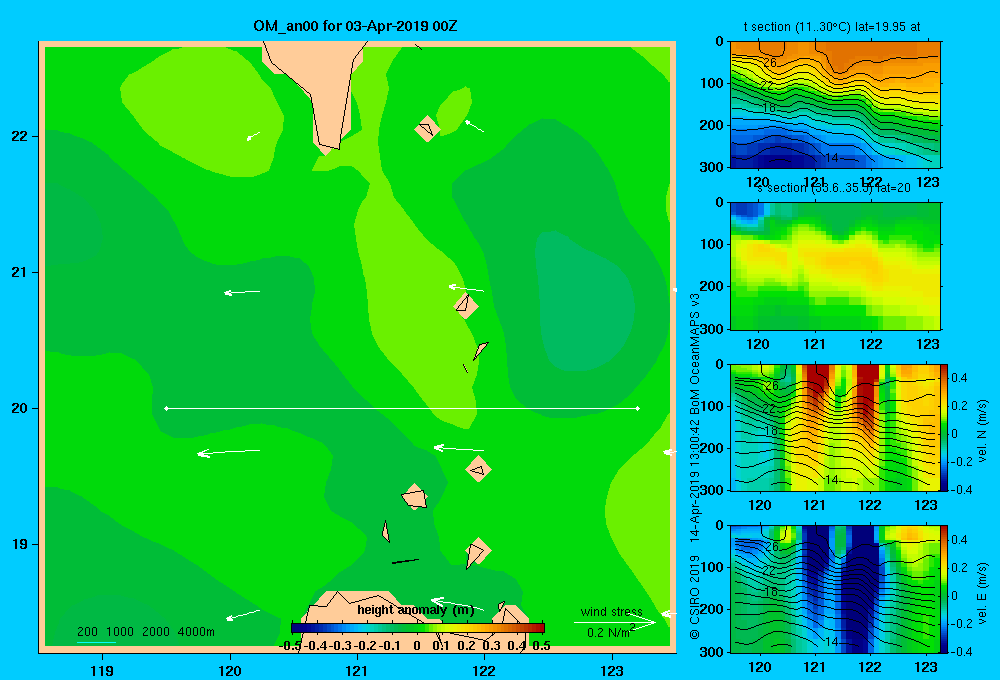Select the 0.2 N/m² scale value
Screen dimensions: 1000x680
click(x=610, y=632)
